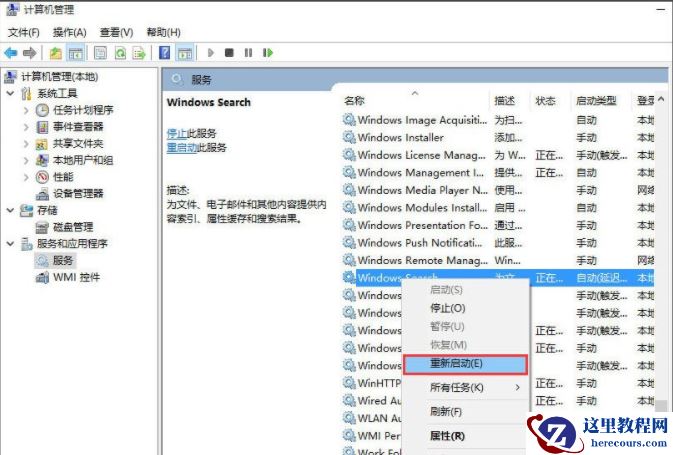Click the Back arrow toolbar icon
Viewport: 673px width, 455px height.
point(11,53)
